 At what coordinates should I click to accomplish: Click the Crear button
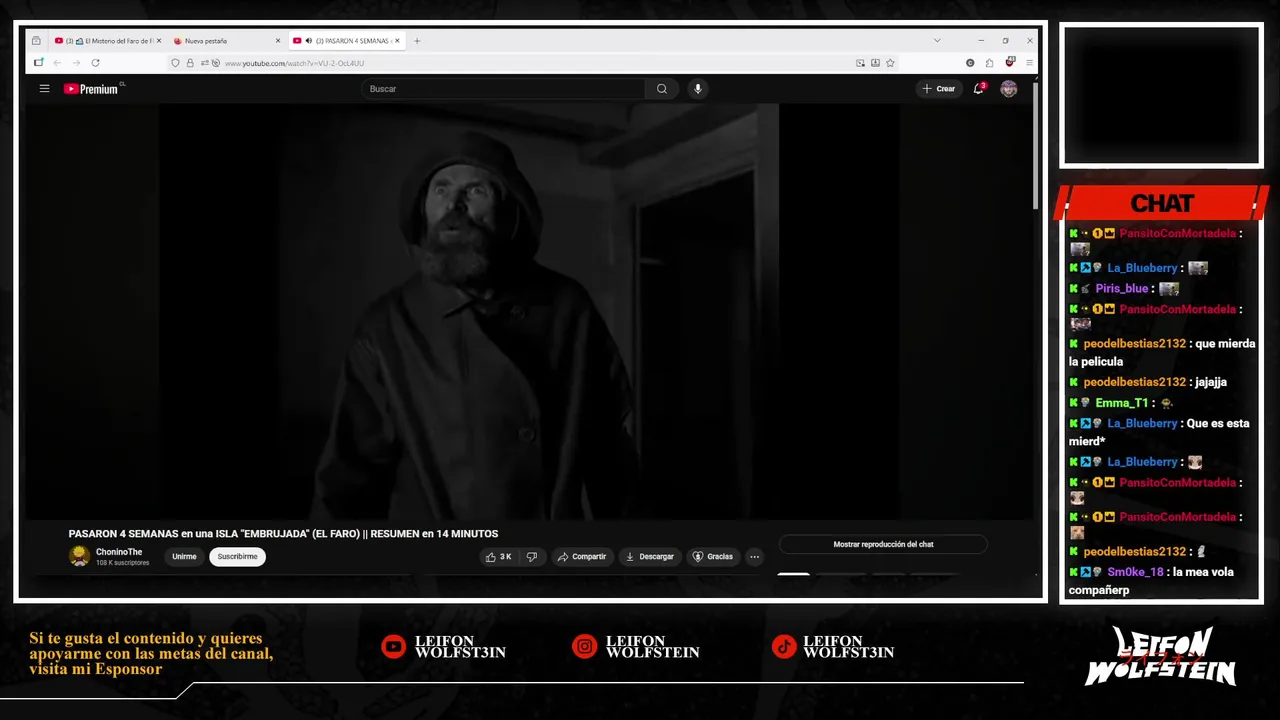(x=938, y=89)
